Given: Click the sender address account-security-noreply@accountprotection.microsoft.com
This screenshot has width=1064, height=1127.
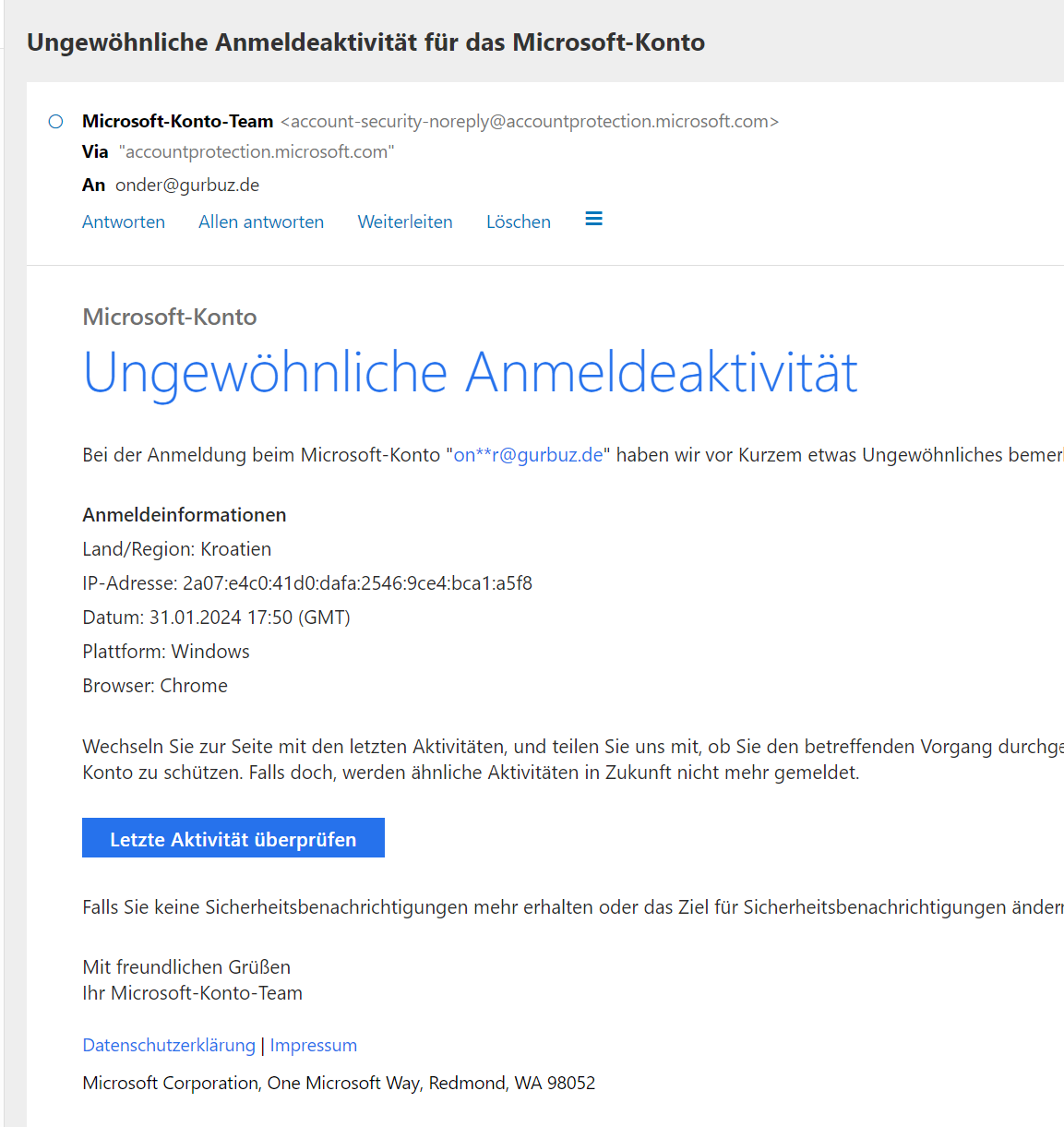Looking at the screenshot, I should pyautogui.click(x=530, y=121).
